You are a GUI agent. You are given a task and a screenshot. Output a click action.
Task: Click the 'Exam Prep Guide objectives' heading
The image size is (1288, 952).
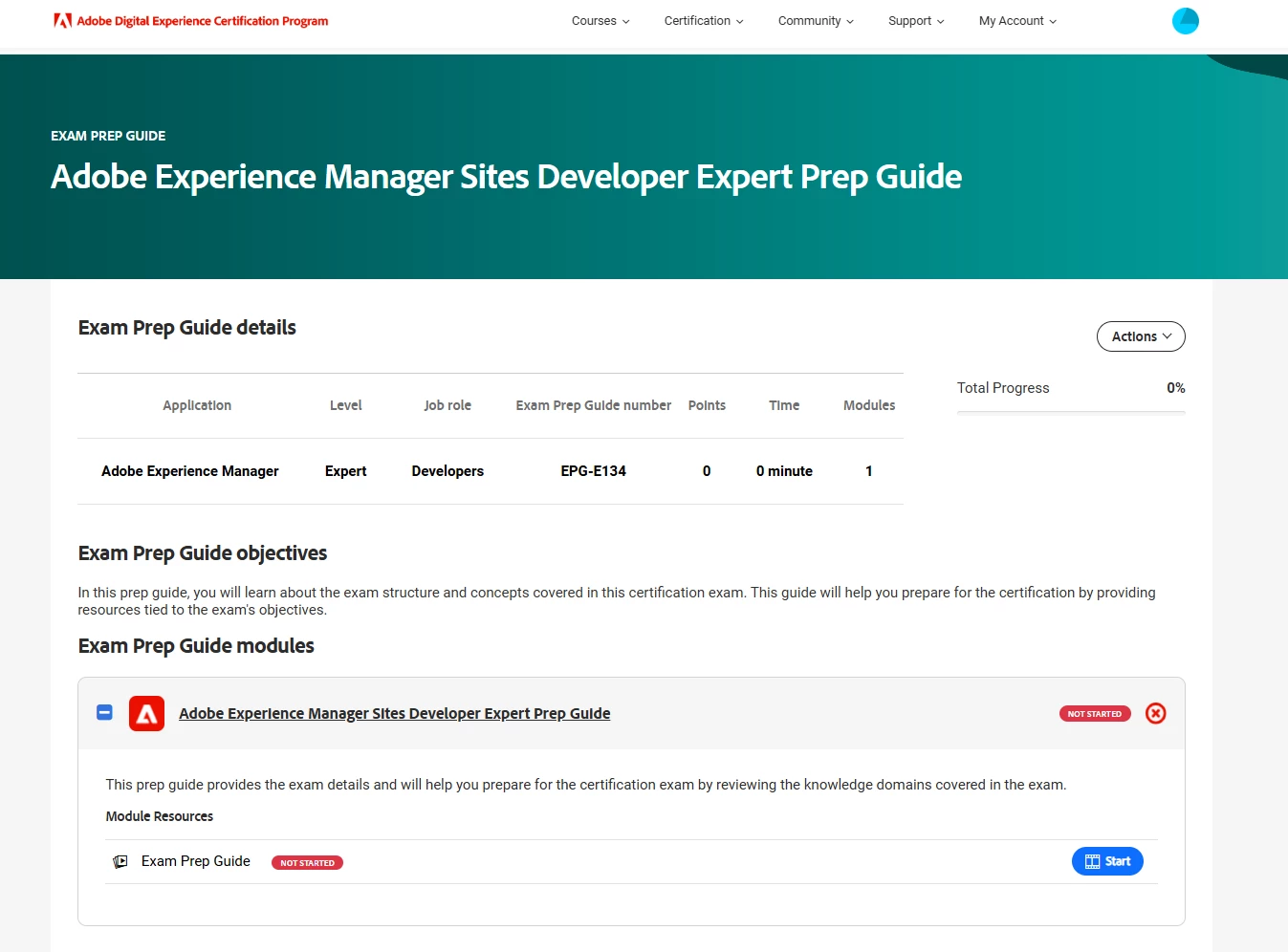click(x=203, y=553)
